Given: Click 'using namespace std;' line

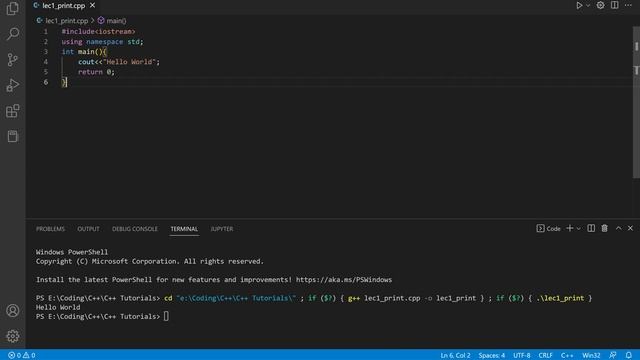Looking at the screenshot, I should point(102,42).
